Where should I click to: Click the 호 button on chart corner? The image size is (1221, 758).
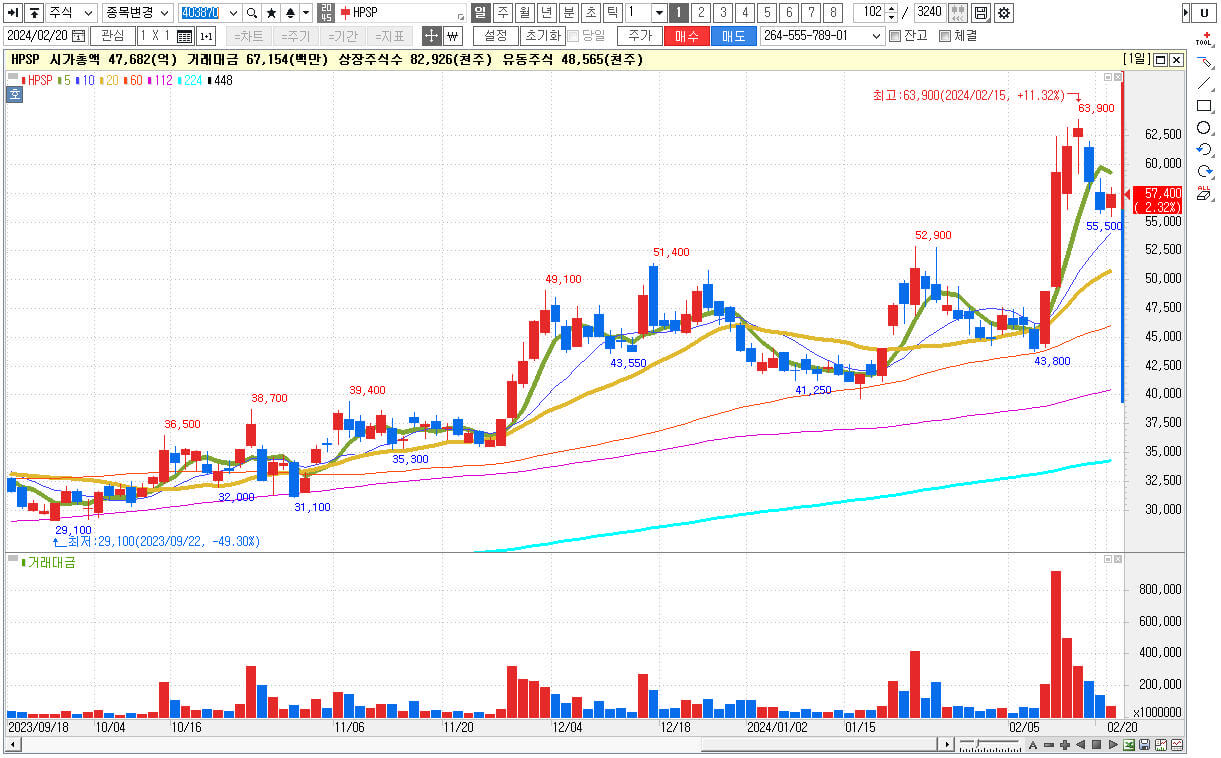pyautogui.click(x=15, y=95)
